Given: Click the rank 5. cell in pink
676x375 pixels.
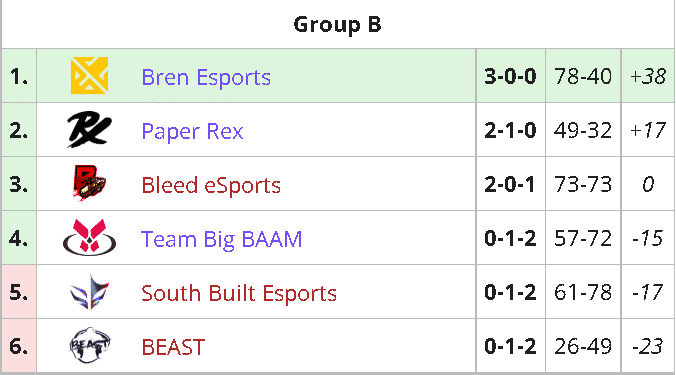Looking at the screenshot, I should 19,292.
